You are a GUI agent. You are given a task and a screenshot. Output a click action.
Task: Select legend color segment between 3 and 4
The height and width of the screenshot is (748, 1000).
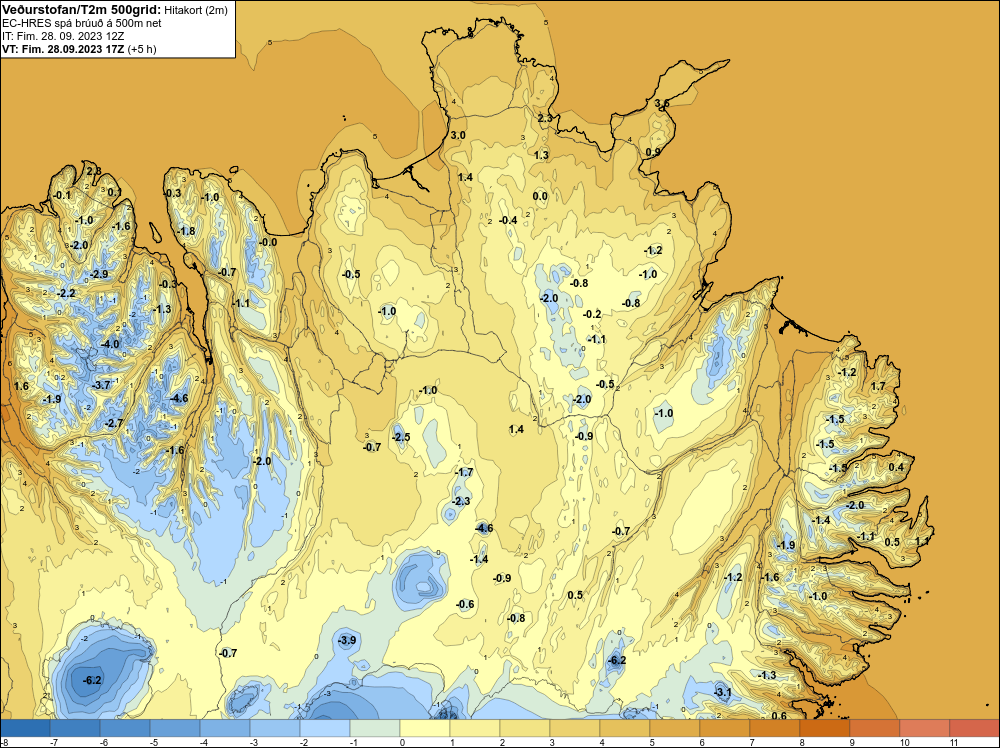click(575, 728)
